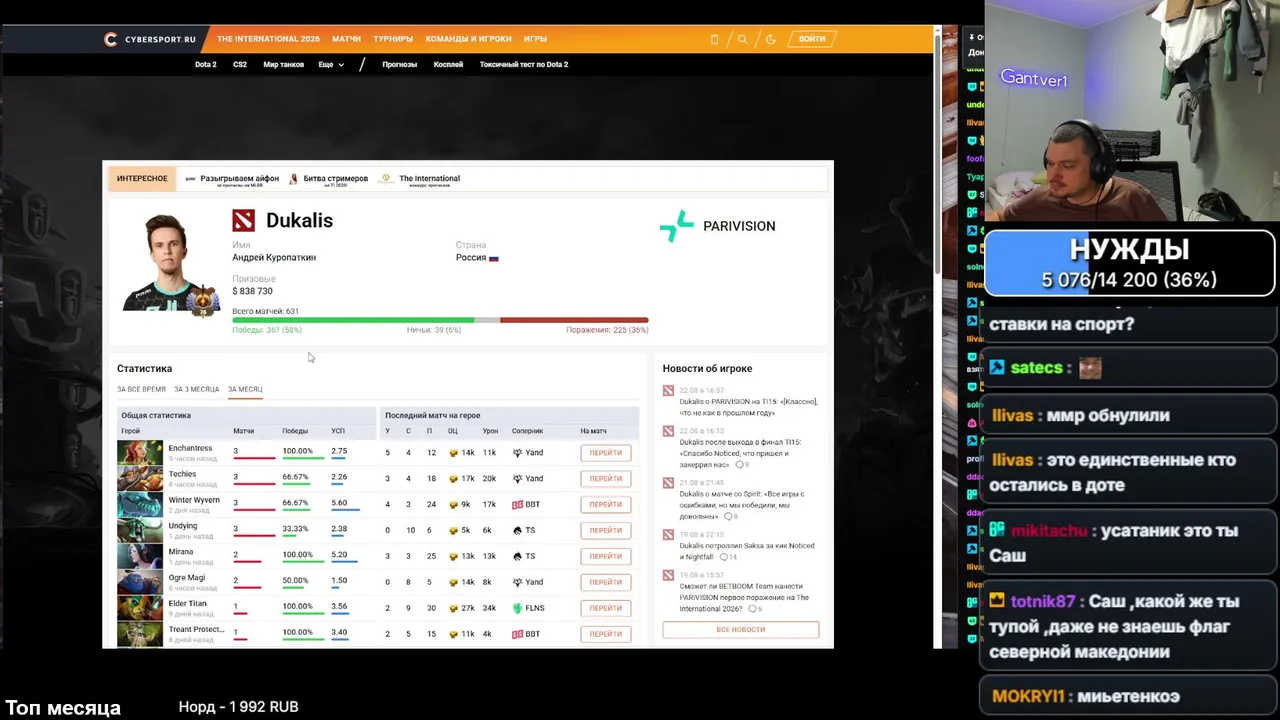This screenshot has height=720, width=1280.
Task: Open the Турниры menu item
Action: pyautogui.click(x=393, y=39)
